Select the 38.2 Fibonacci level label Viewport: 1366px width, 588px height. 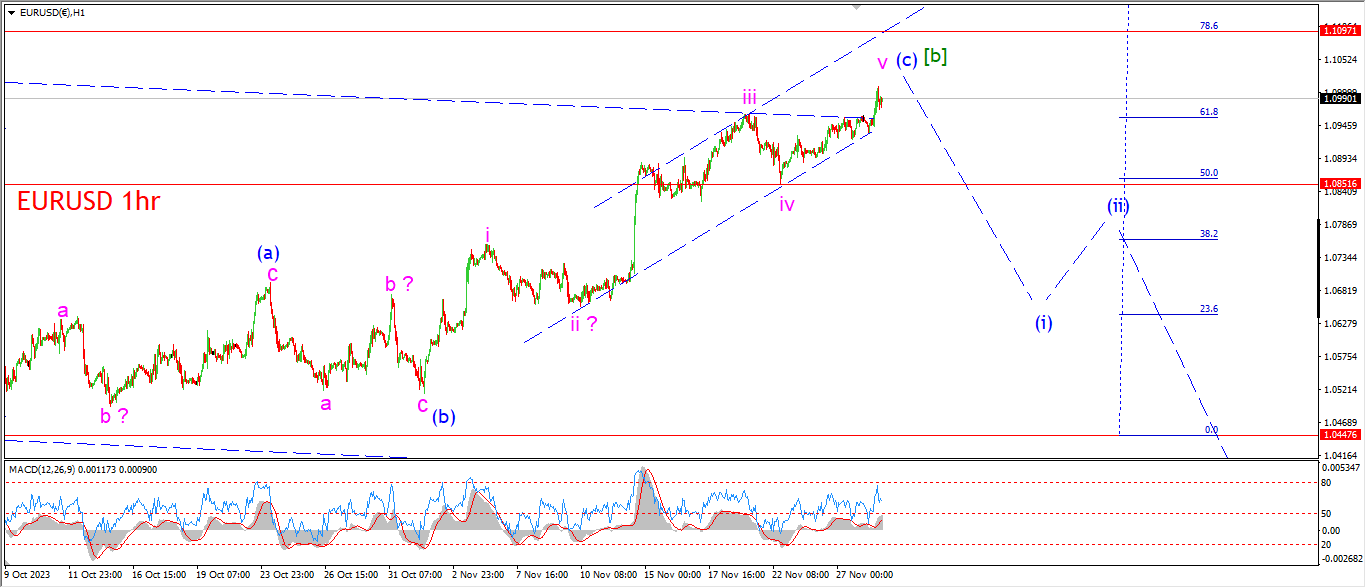pyautogui.click(x=1209, y=234)
